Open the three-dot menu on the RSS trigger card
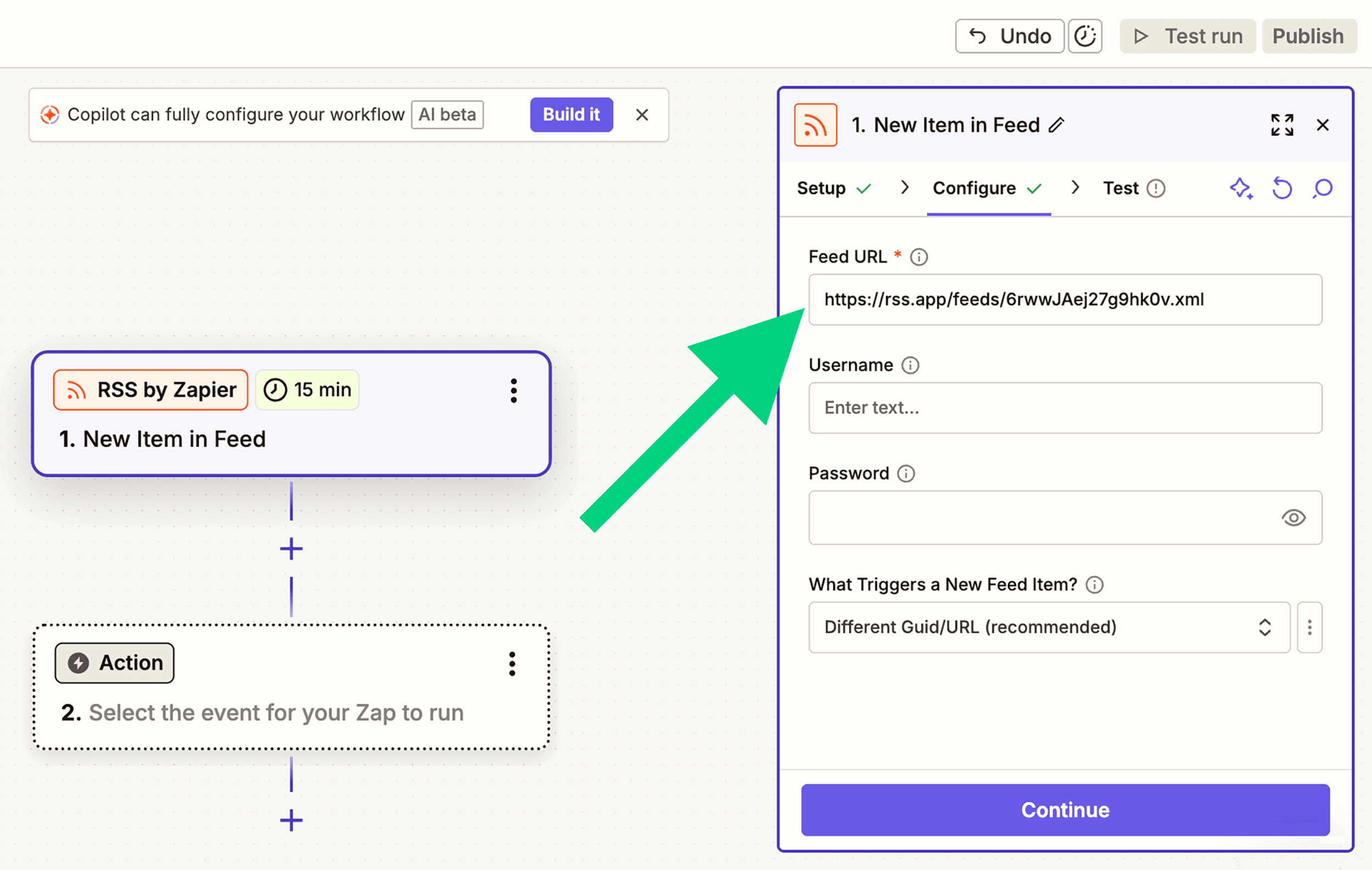1372x870 pixels. pos(514,391)
